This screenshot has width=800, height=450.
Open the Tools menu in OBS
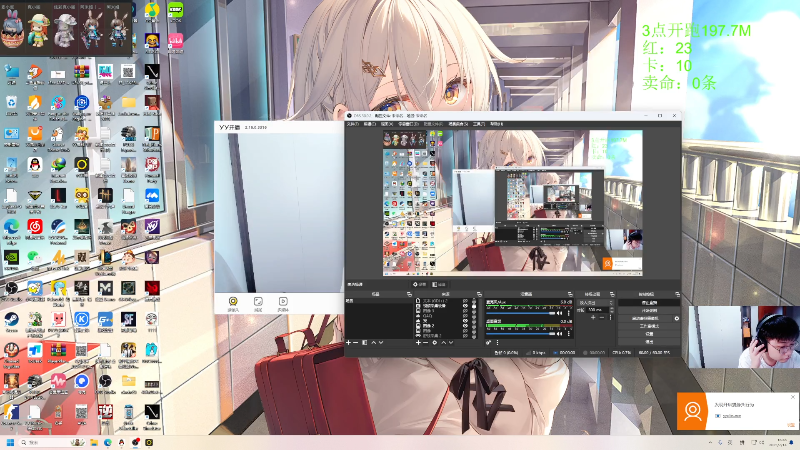click(479, 124)
